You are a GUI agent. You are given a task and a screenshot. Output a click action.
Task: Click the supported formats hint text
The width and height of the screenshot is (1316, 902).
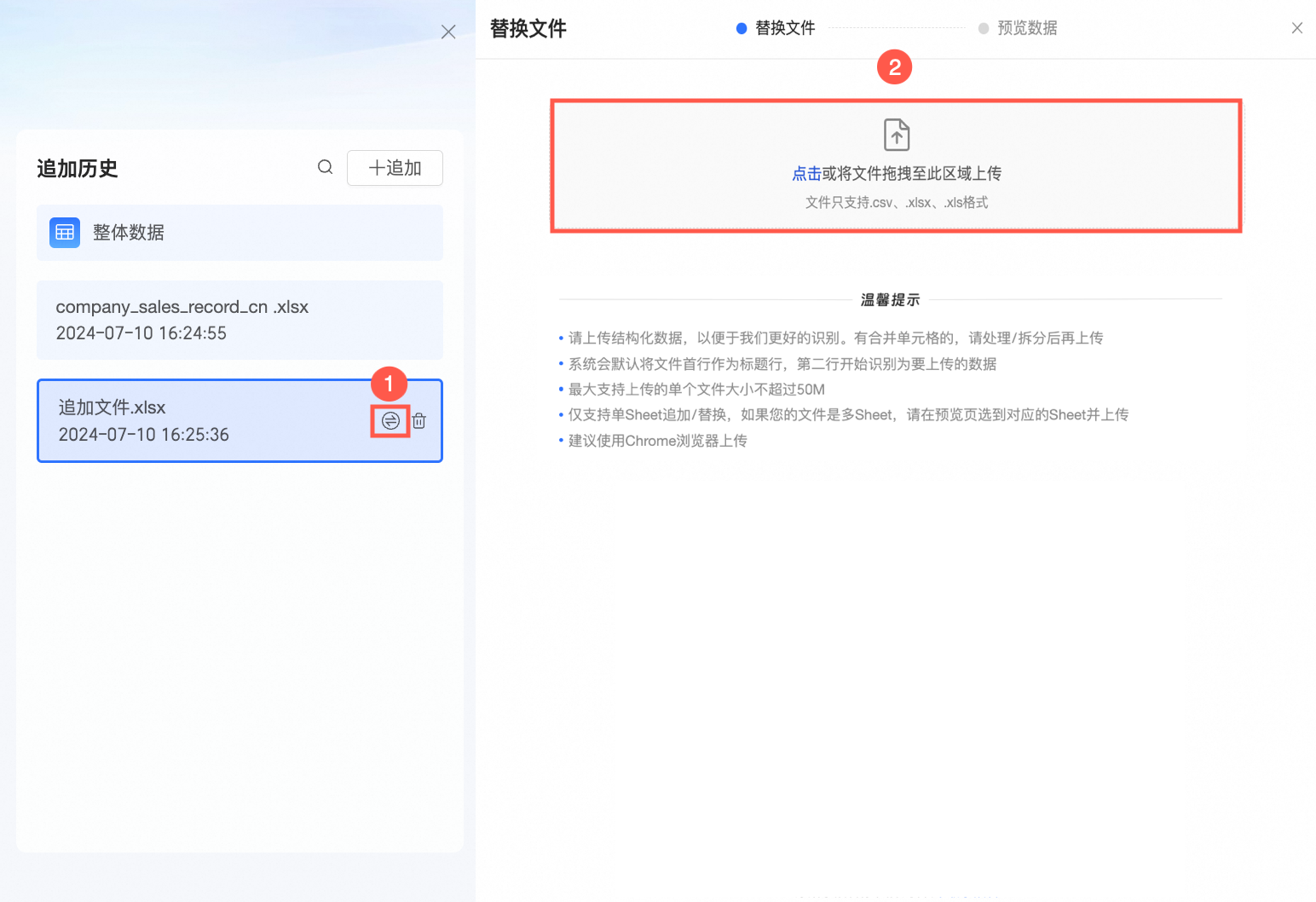[x=897, y=203]
